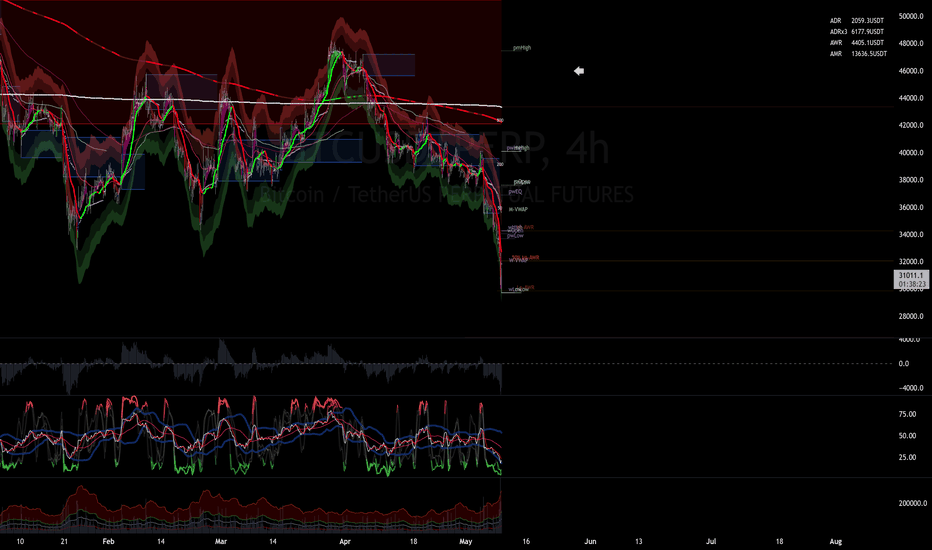Click the 48000.0 price axis label
Viewport: 932px width, 550px height.
click(911, 43)
